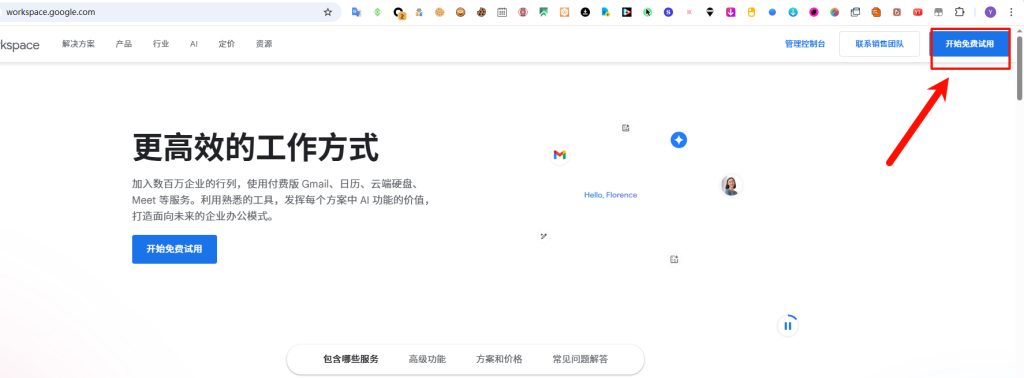Switch to the 高级功能 tab
The width and height of the screenshot is (1024, 378).
pos(427,359)
